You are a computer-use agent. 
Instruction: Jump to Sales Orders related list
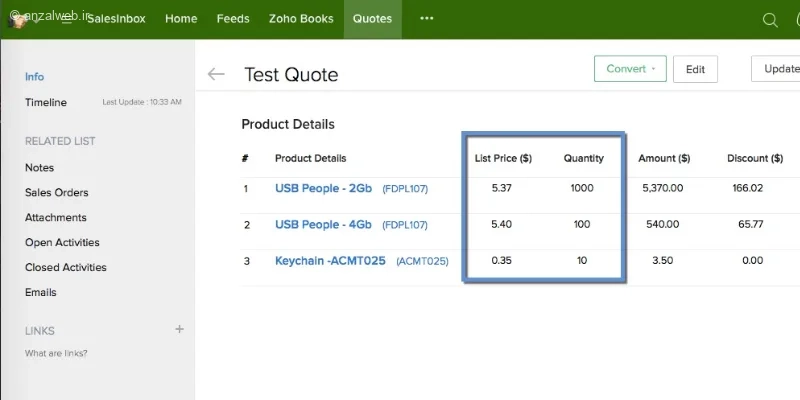[57, 192]
